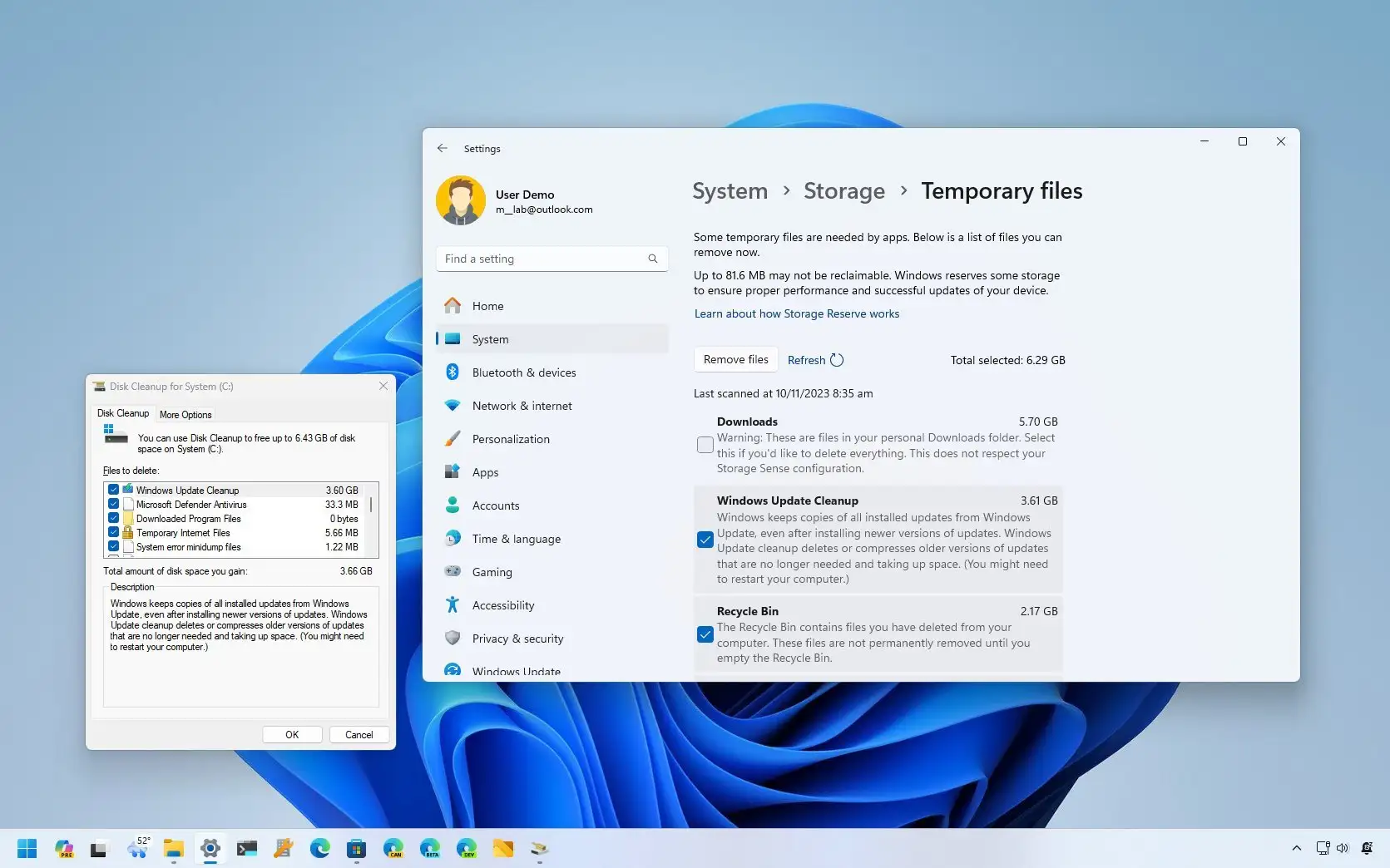1390x868 pixels.
Task: Uncheck Temporary Internet Files checkbox
Action: pyautogui.click(x=113, y=532)
